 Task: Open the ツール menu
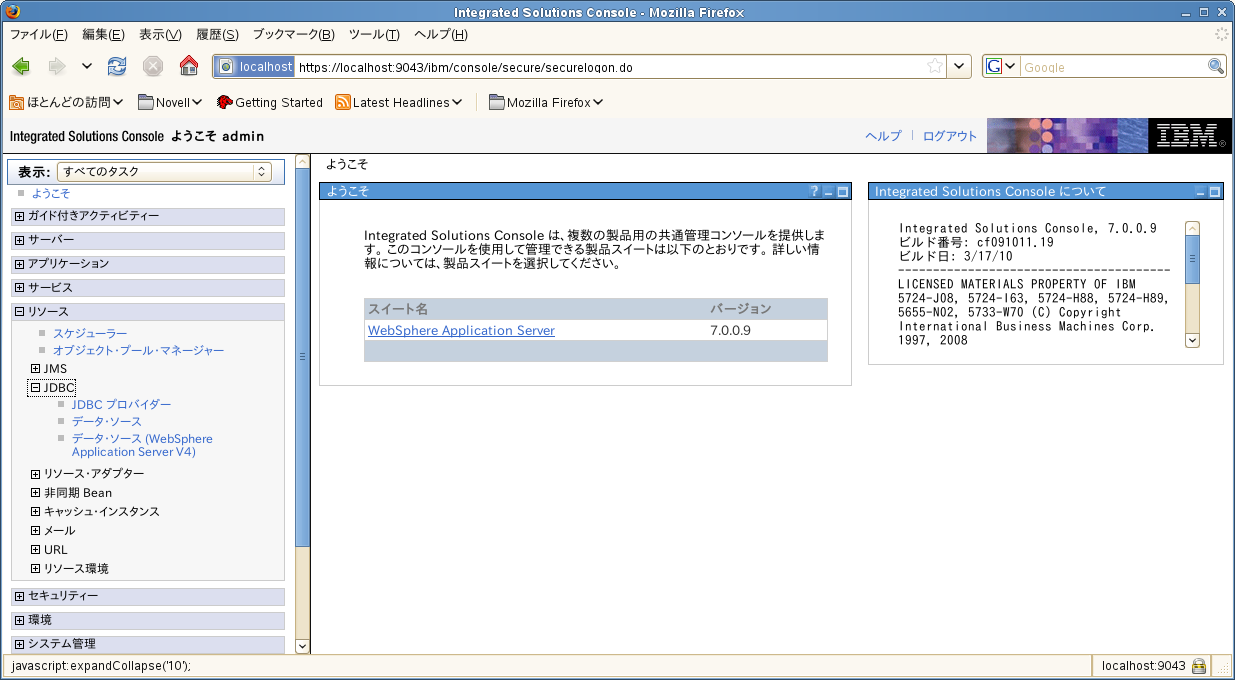pos(374,35)
